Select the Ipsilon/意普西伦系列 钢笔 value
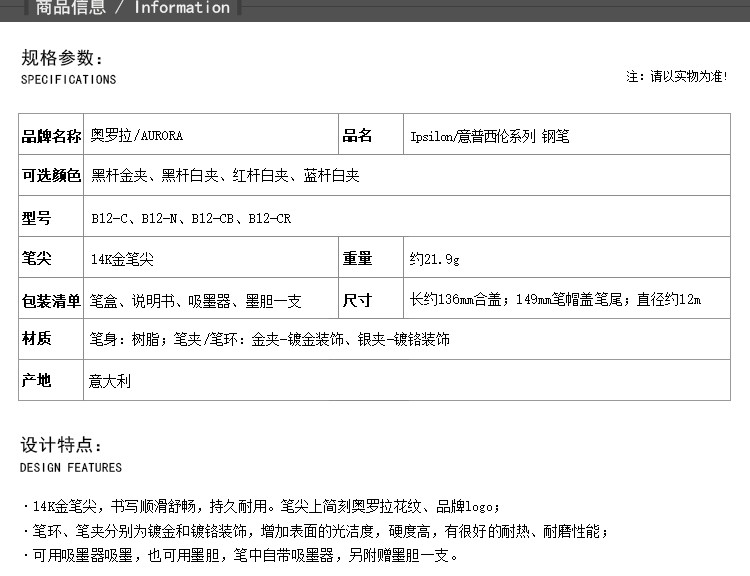Viewport: 750px width, 576px height. point(490,137)
